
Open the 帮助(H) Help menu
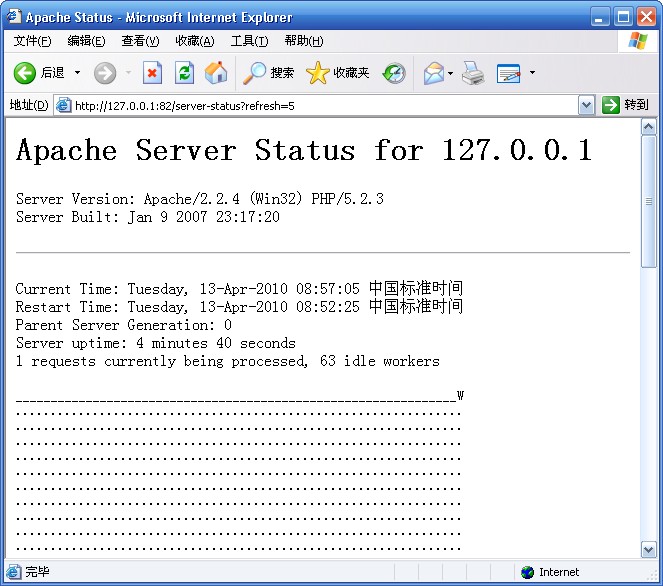[304, 41]
